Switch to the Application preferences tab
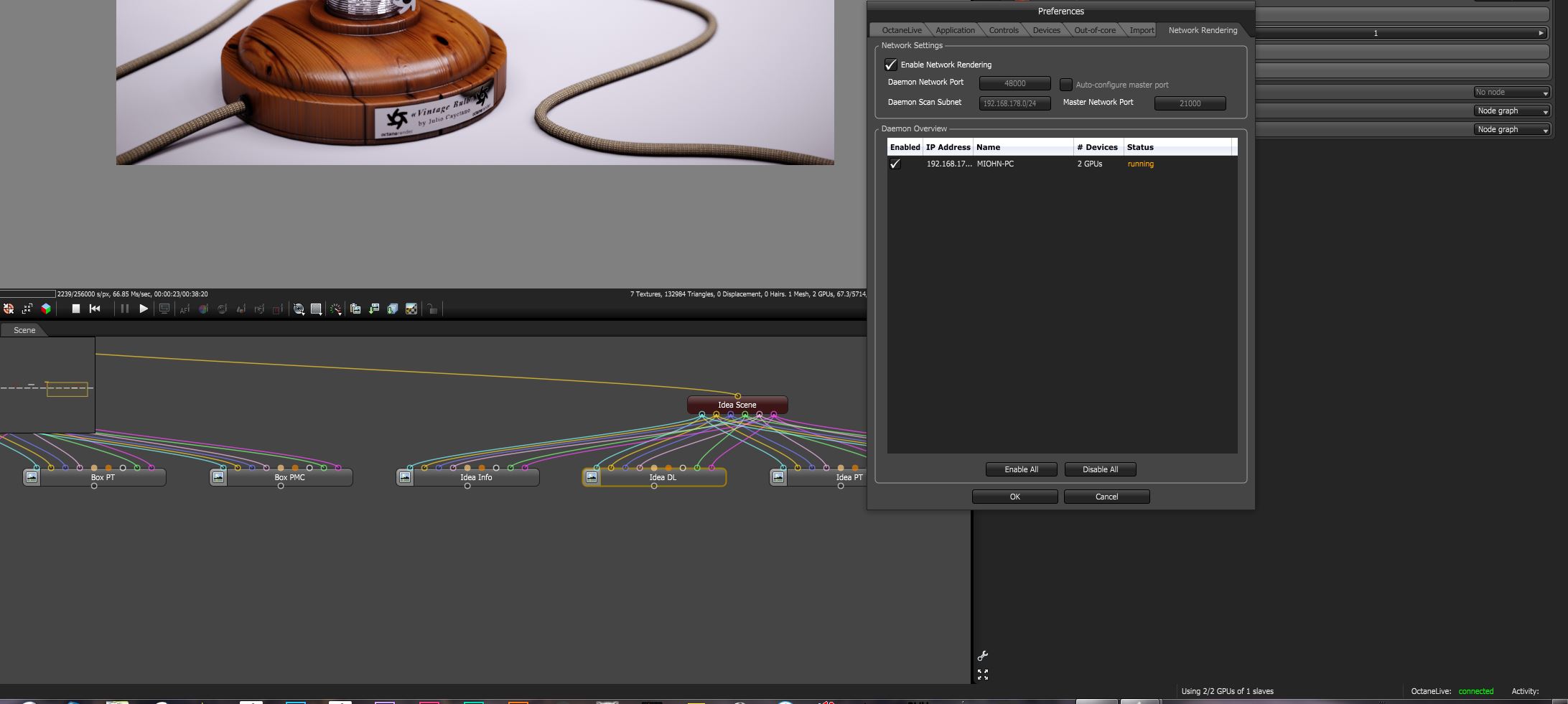The width and height of the screenshot is (1568, 704). point(955,30)
